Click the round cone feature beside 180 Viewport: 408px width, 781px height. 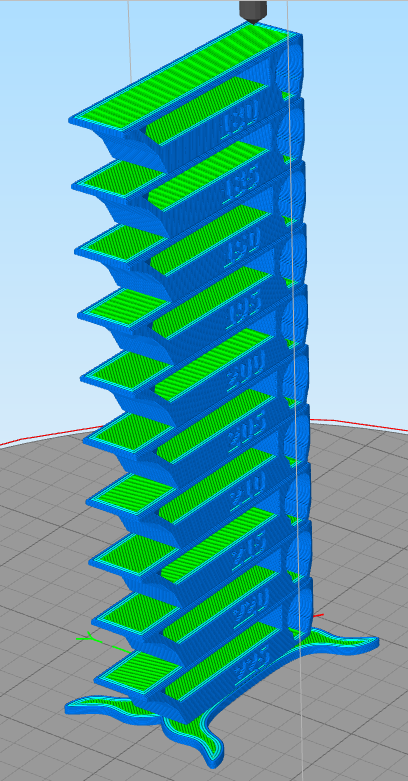289,70
